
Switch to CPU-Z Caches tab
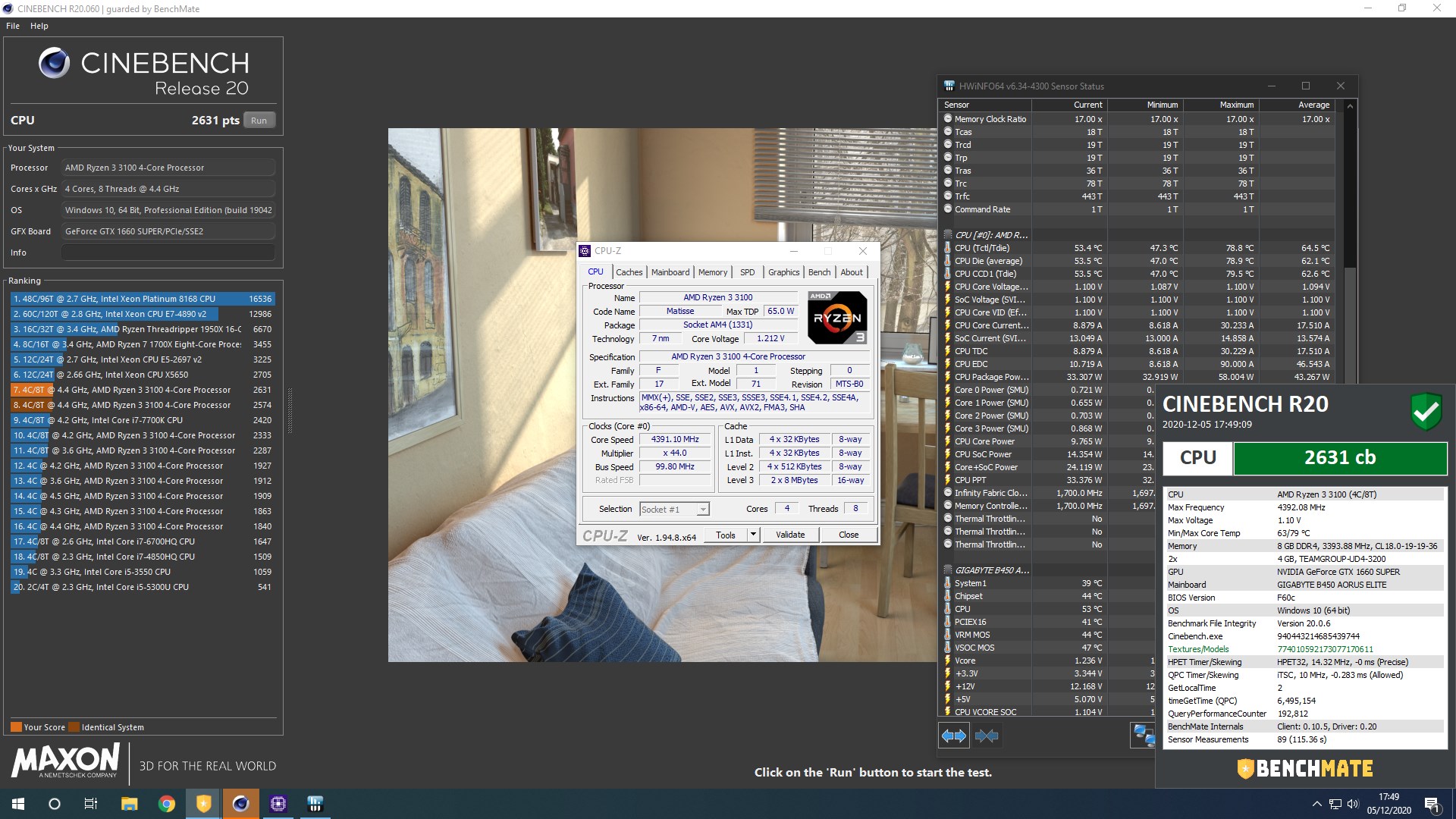point(629,272)
